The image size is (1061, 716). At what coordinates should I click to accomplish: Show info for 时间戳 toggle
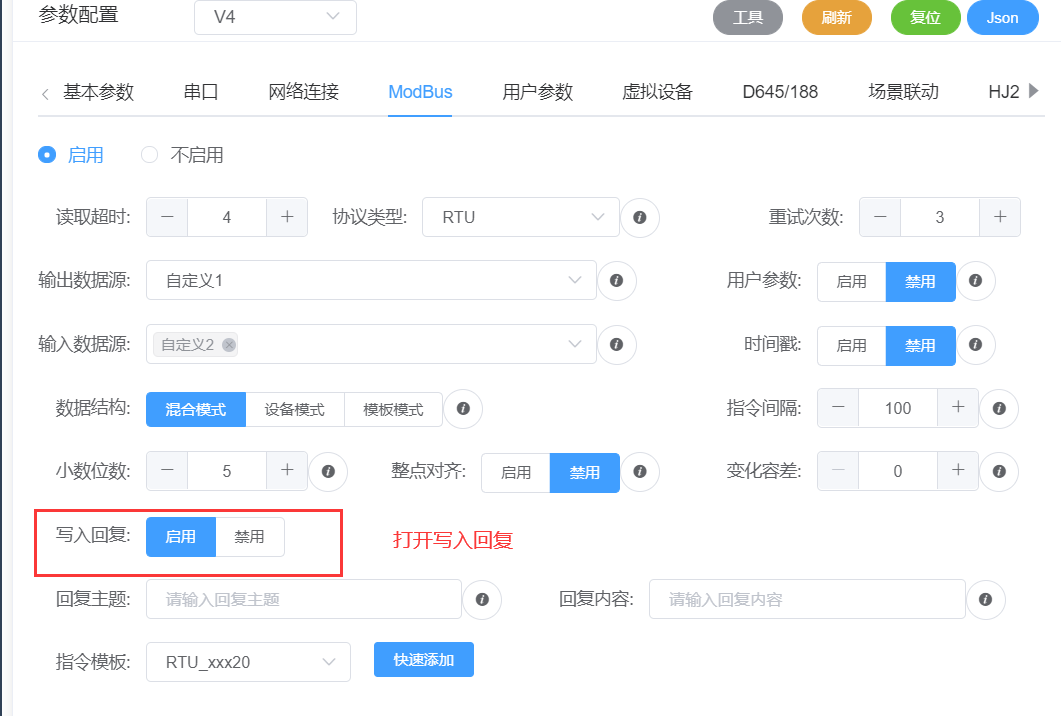tap(975, 344)
